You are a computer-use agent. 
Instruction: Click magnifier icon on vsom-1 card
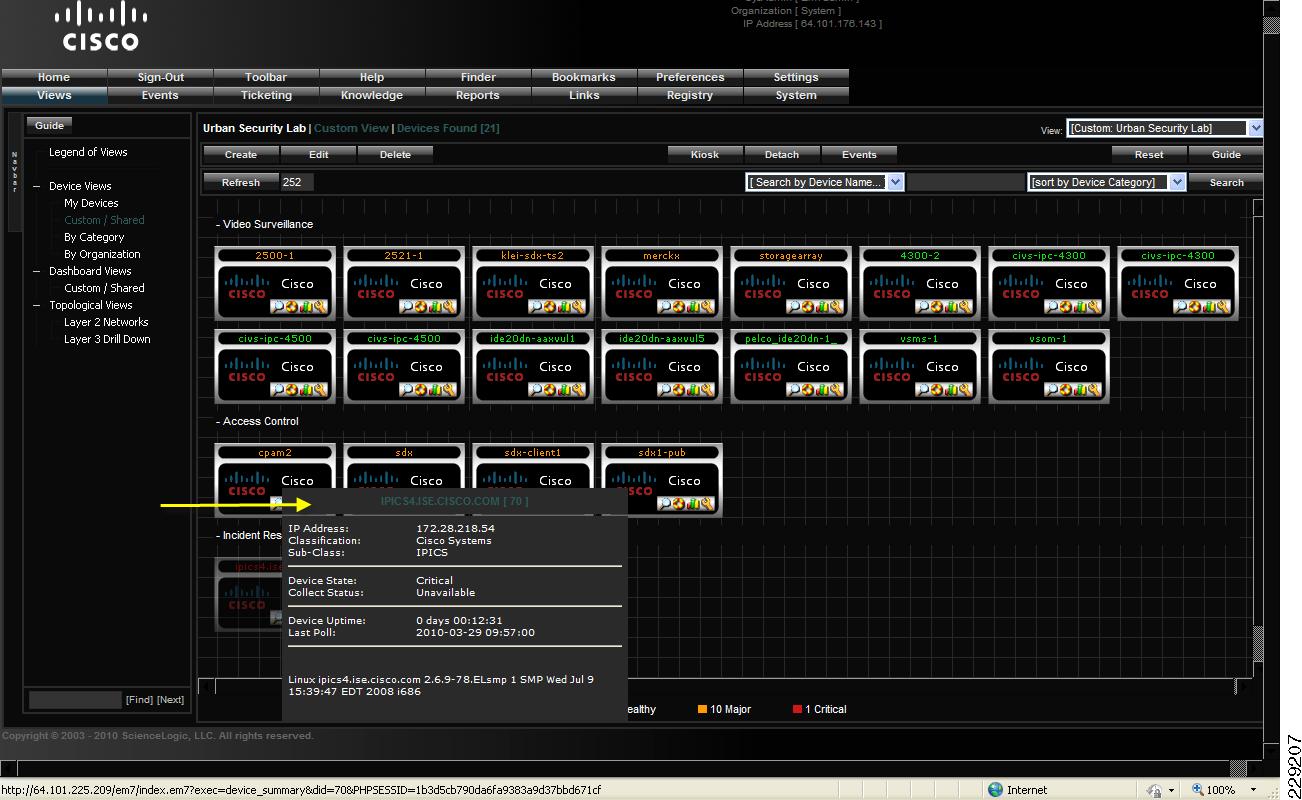tap(1052, 389)
